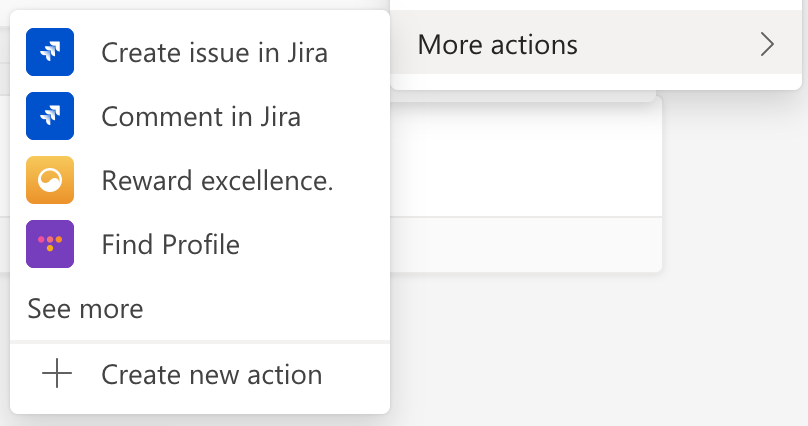Image resolution: width=808 pixels, height=426 pixels.
Task: Click the Jira icon next to Comment in Jira
Action: coord(50,116)
